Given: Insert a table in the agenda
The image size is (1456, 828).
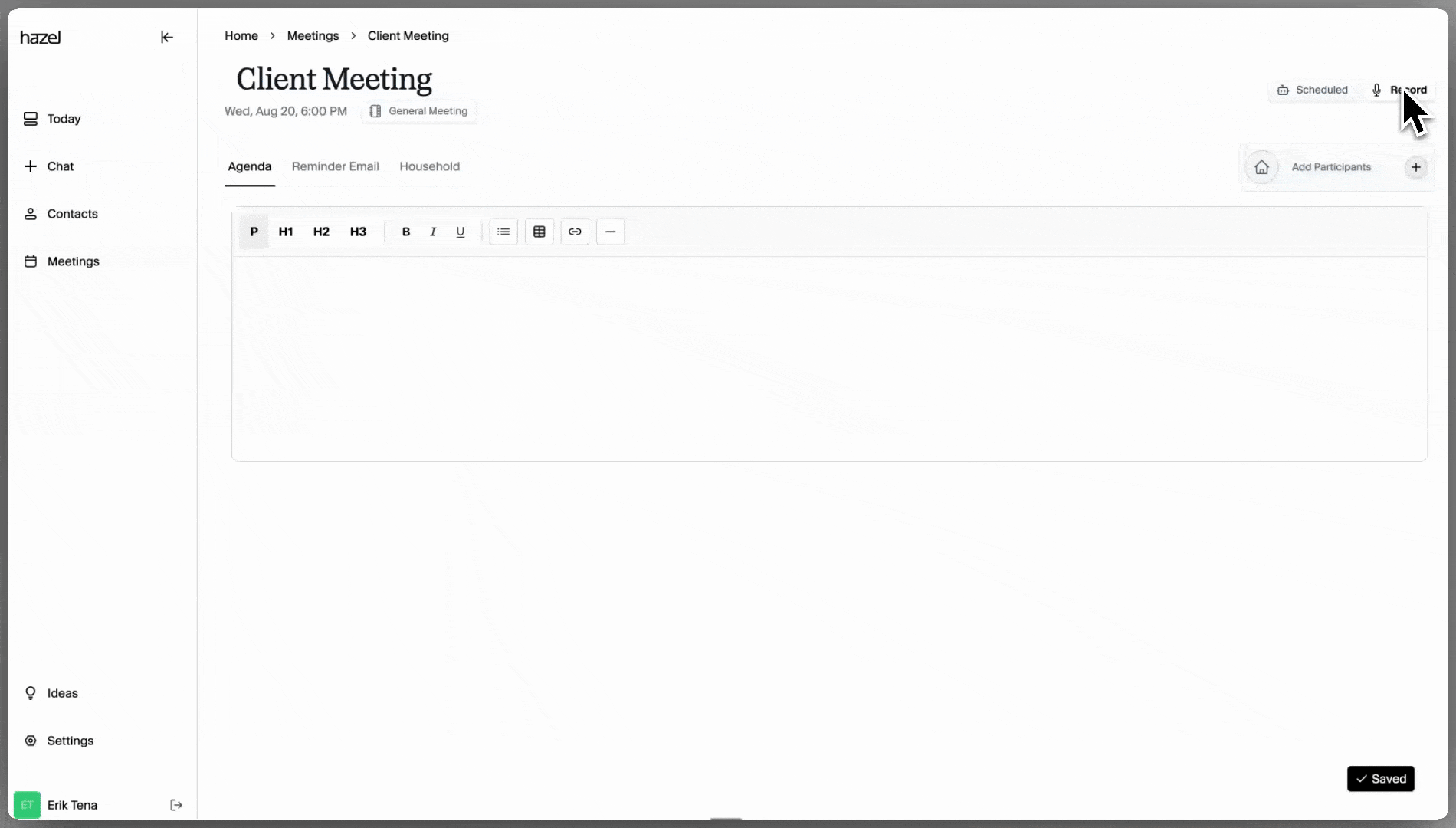Looking at the screenshot, I should click(x=539, y=232).
